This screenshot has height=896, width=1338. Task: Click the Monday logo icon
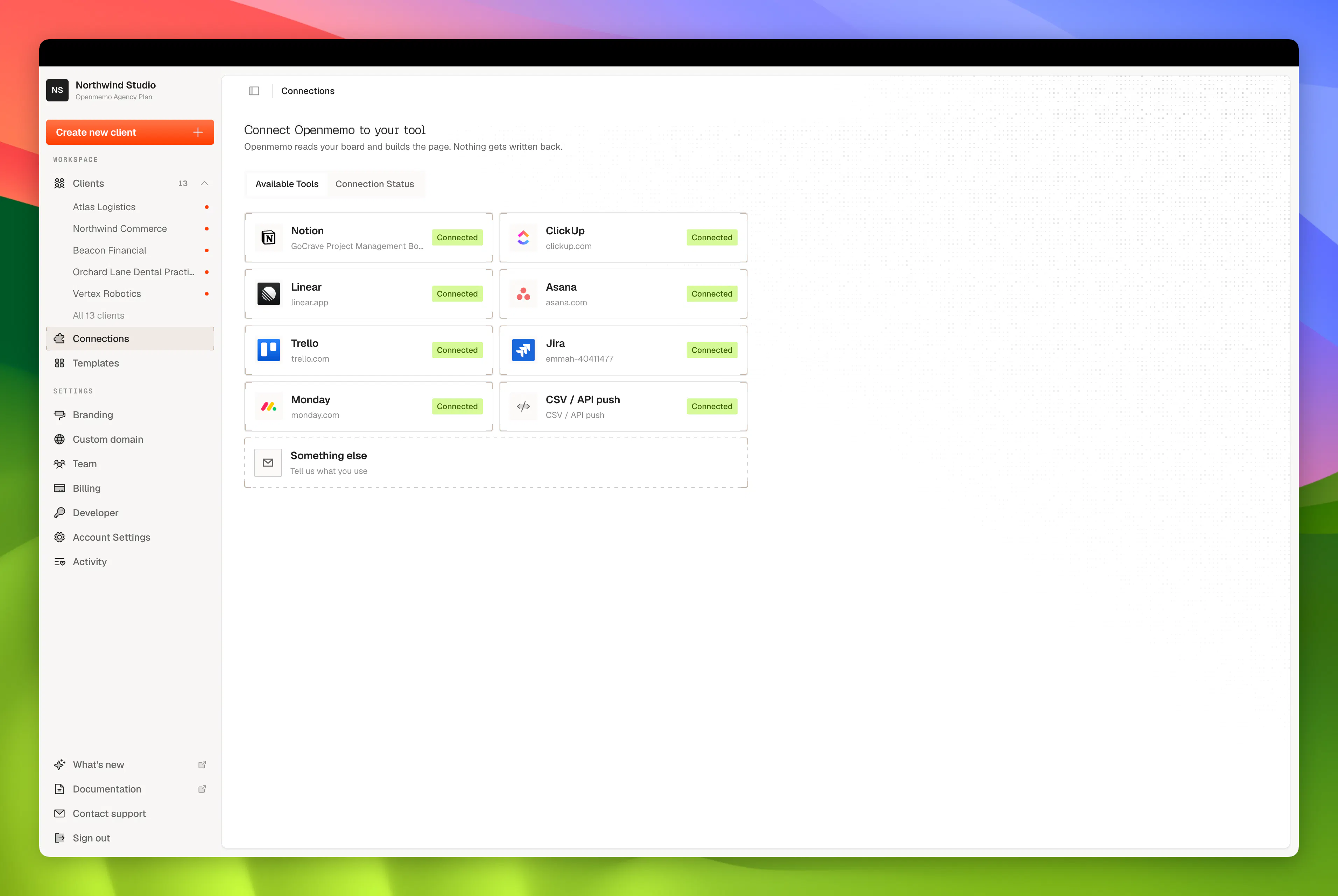(269, 406)
